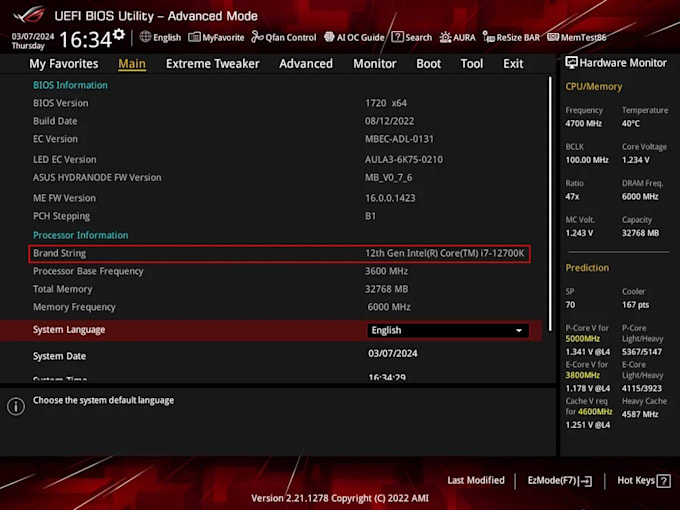
Task: Click the CPU/Memory section heading
Action: click(593, 87)
